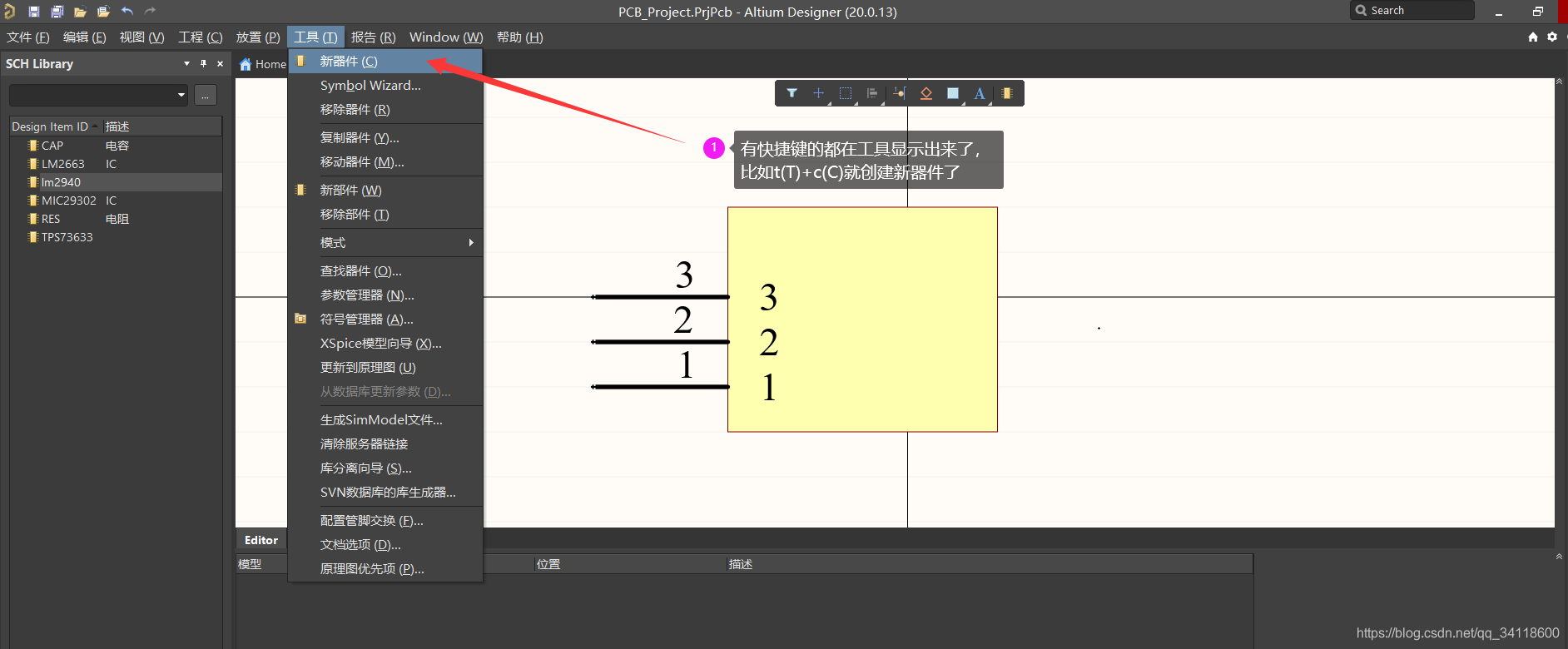Viewport: 1568px width, 649px height.
Task: Click the Add Component Part icon in toolbar
Action: click(x=1007, y=93)
